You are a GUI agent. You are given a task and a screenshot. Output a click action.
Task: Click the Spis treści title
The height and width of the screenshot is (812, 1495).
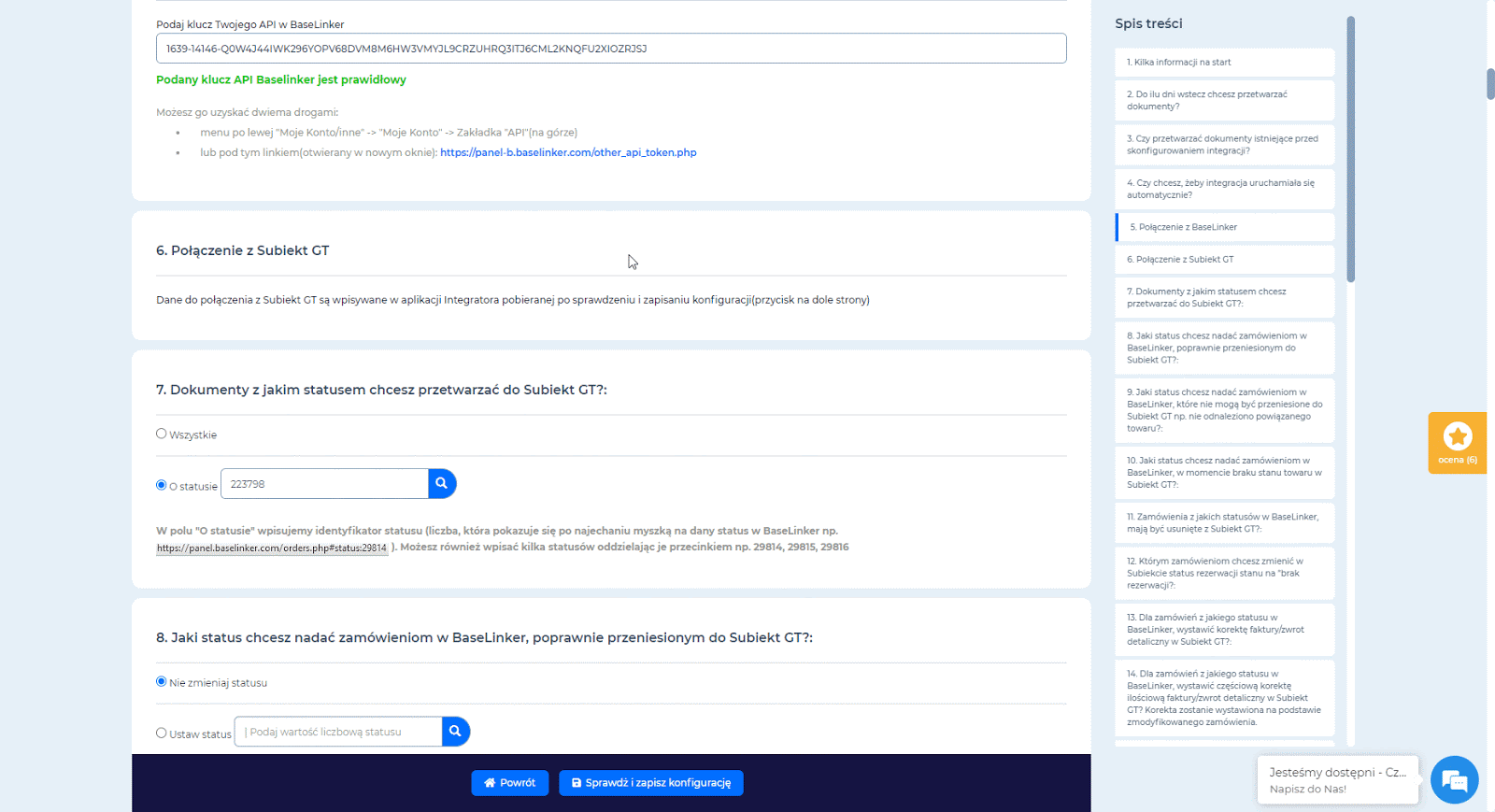tap(1148, 23)
